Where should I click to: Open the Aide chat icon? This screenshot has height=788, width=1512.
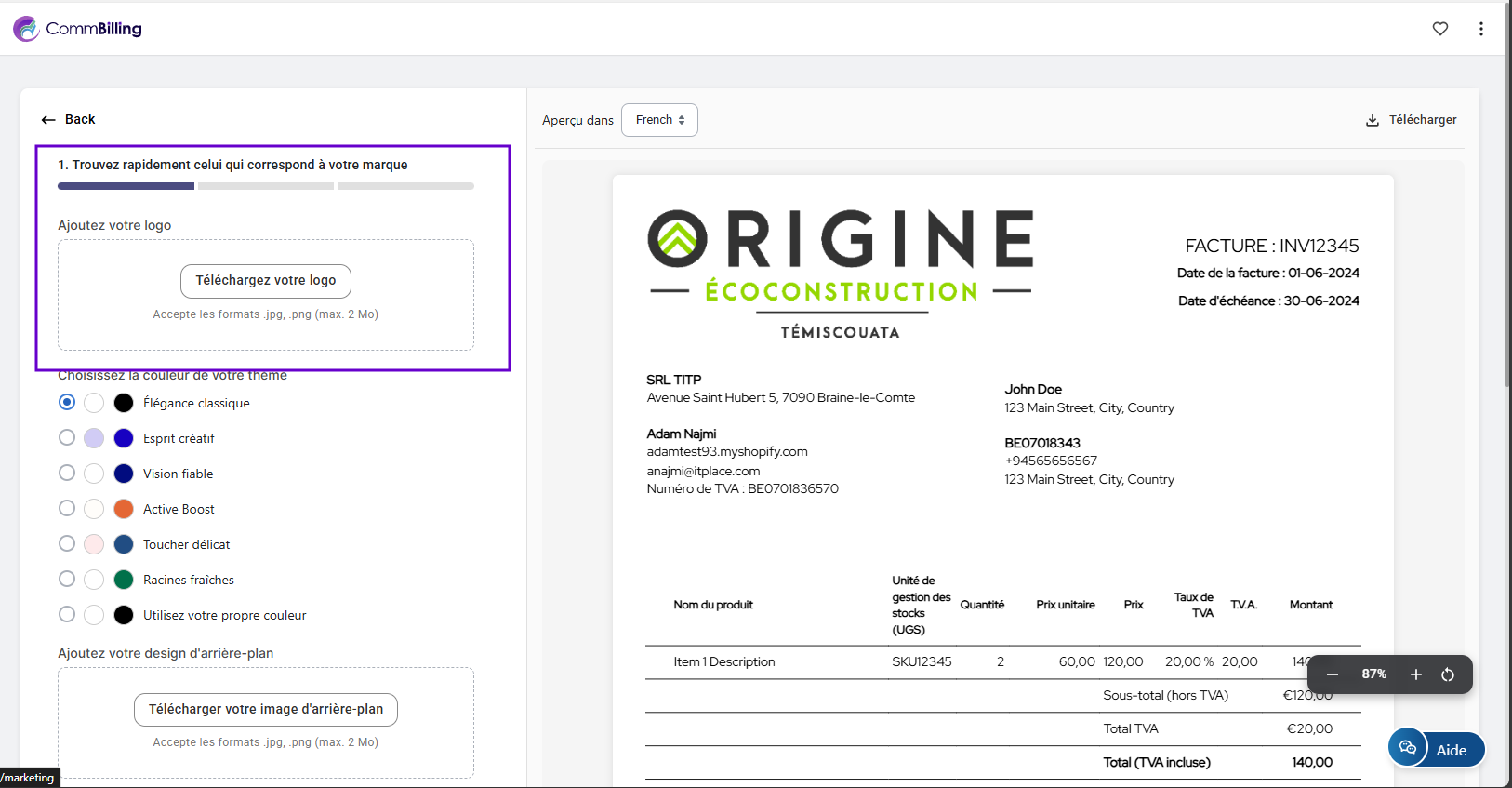click(x=1408, y=748)
